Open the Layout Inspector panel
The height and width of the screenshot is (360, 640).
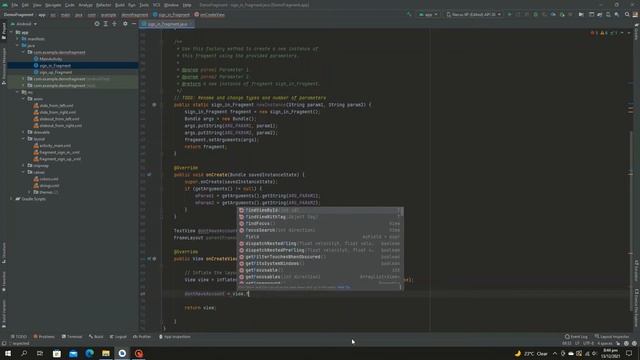(x=612, y=337)
